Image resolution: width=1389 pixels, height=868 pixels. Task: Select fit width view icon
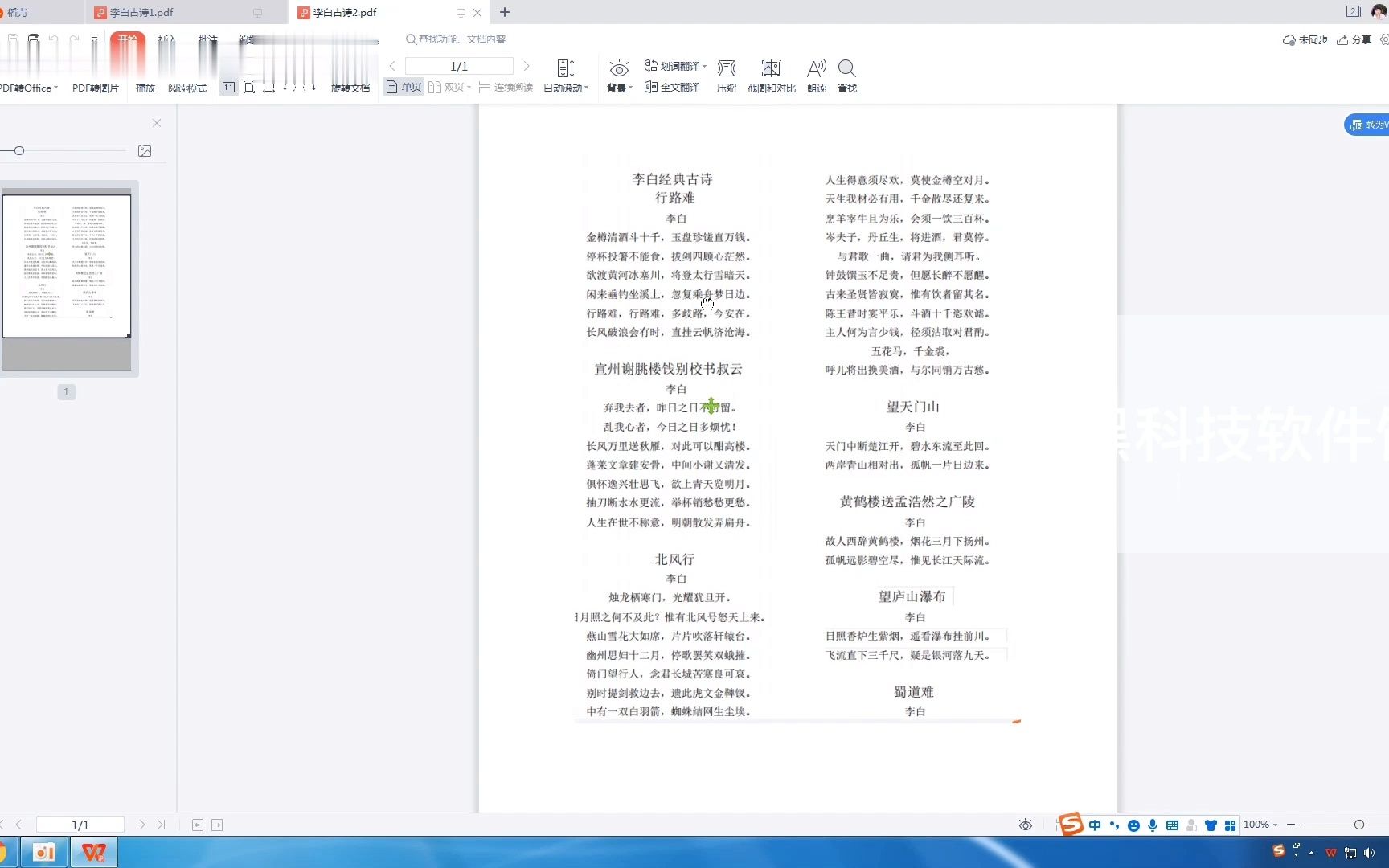pyautogui.click(x=268, y=88)
